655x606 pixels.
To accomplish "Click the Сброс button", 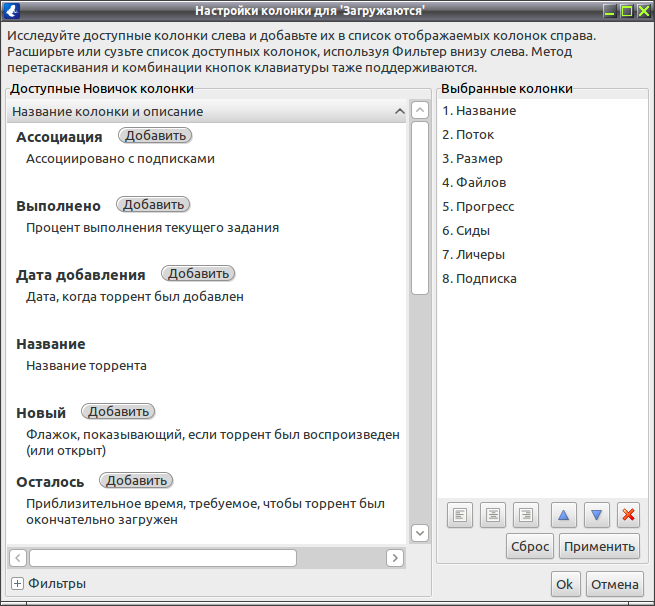I will coord(530,546).
